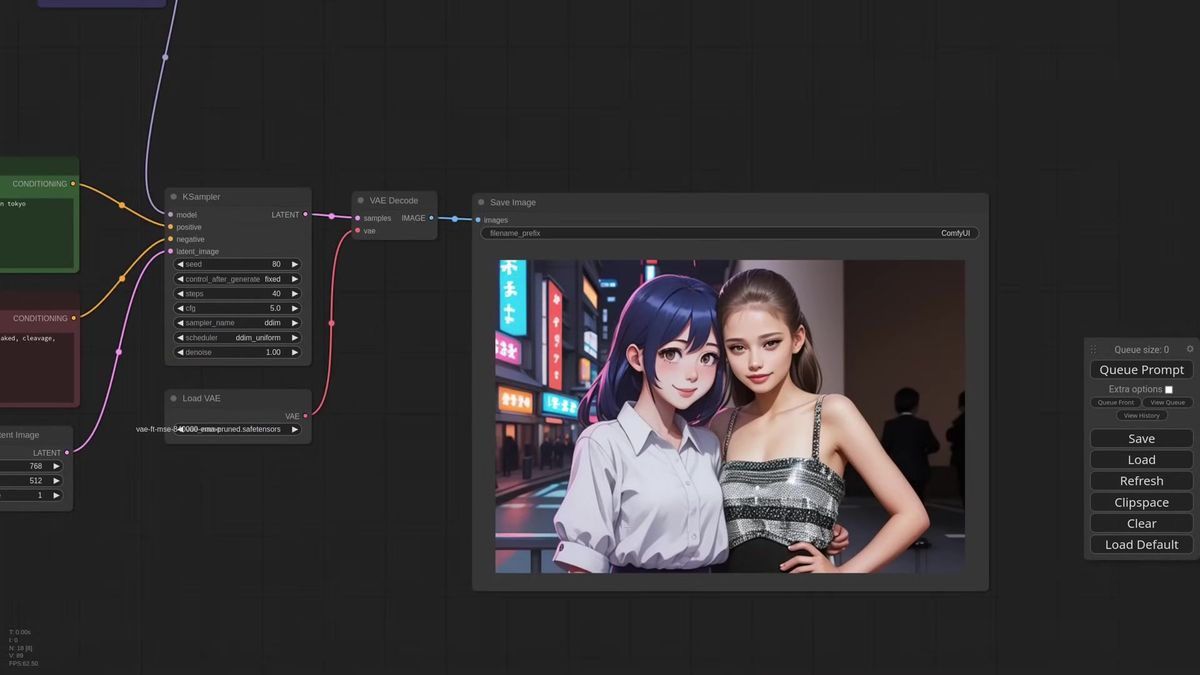Image resolution: width=1200 pixels, height=675 pixels.
Task: Click the KSampler LATENT output port
Action: click(305, 214)
